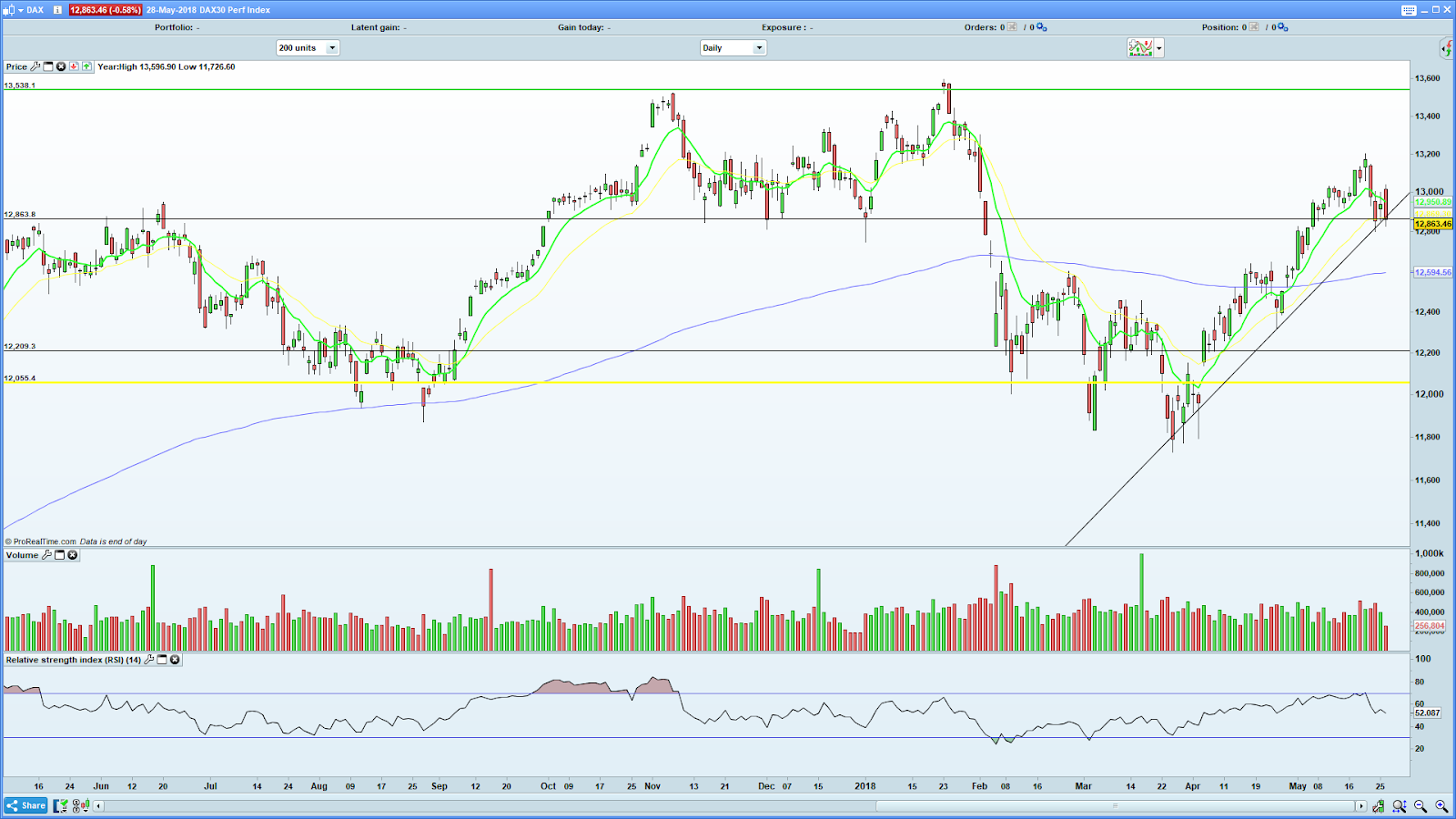Open position settings gears icon
Viewport: 1456px width, 819px height.
pos(1283,27)
